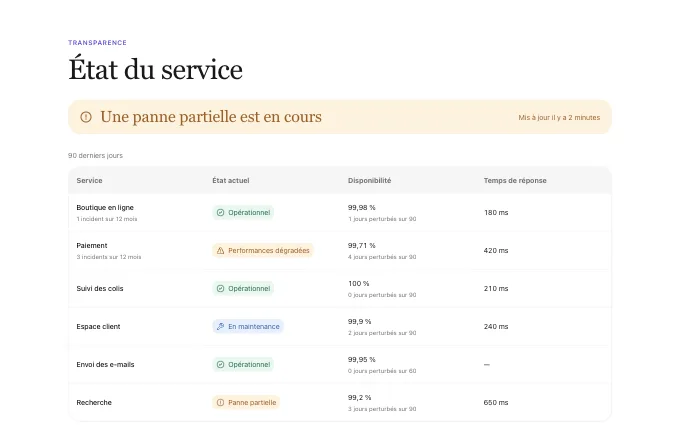Click the 100 % availability value

(359, 283)
